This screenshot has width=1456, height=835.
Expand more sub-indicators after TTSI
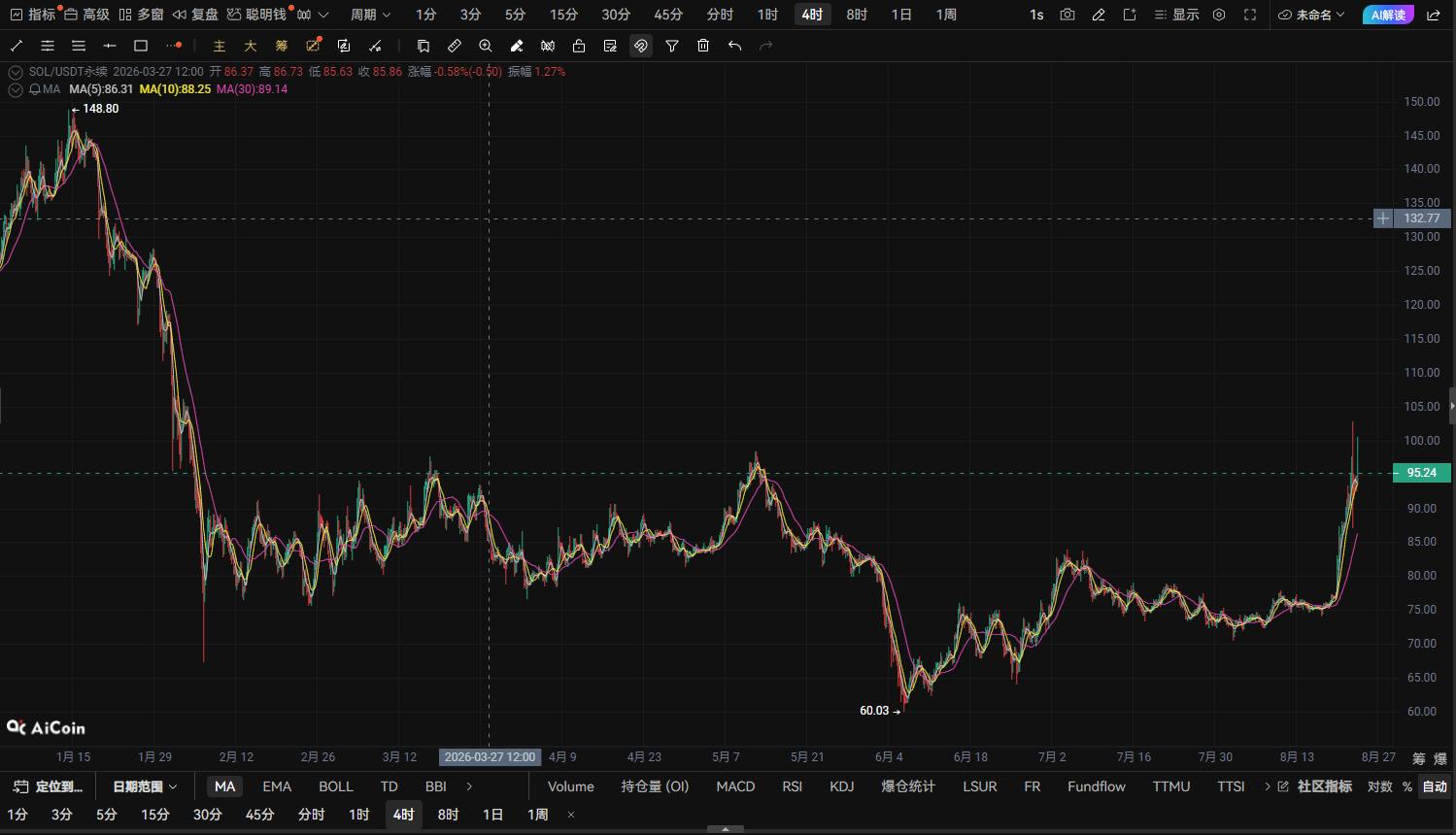[x=1268, y=786]
